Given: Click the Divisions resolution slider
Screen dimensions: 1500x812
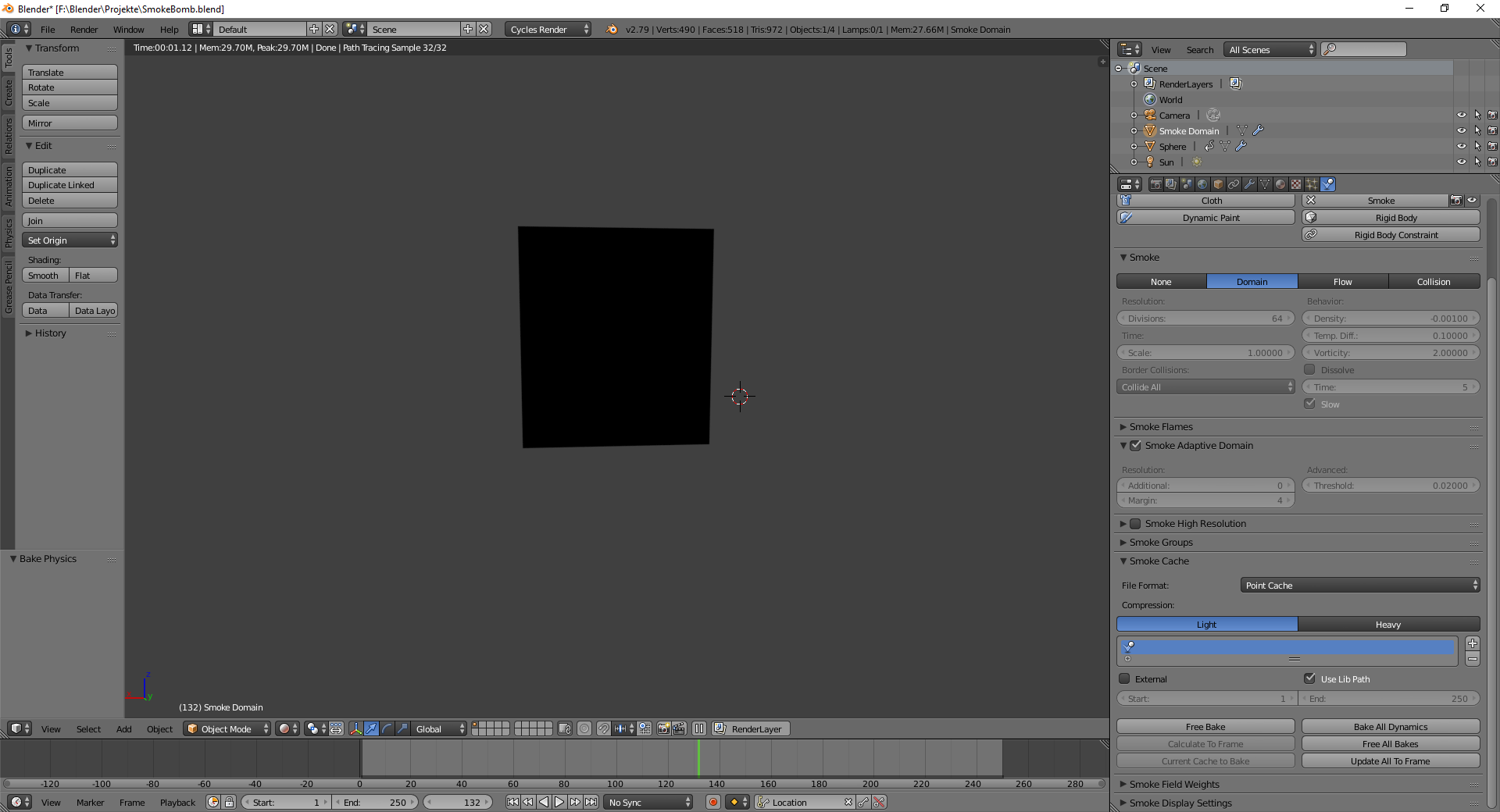Looking at the screenshot, I should tap(1205, 318).
